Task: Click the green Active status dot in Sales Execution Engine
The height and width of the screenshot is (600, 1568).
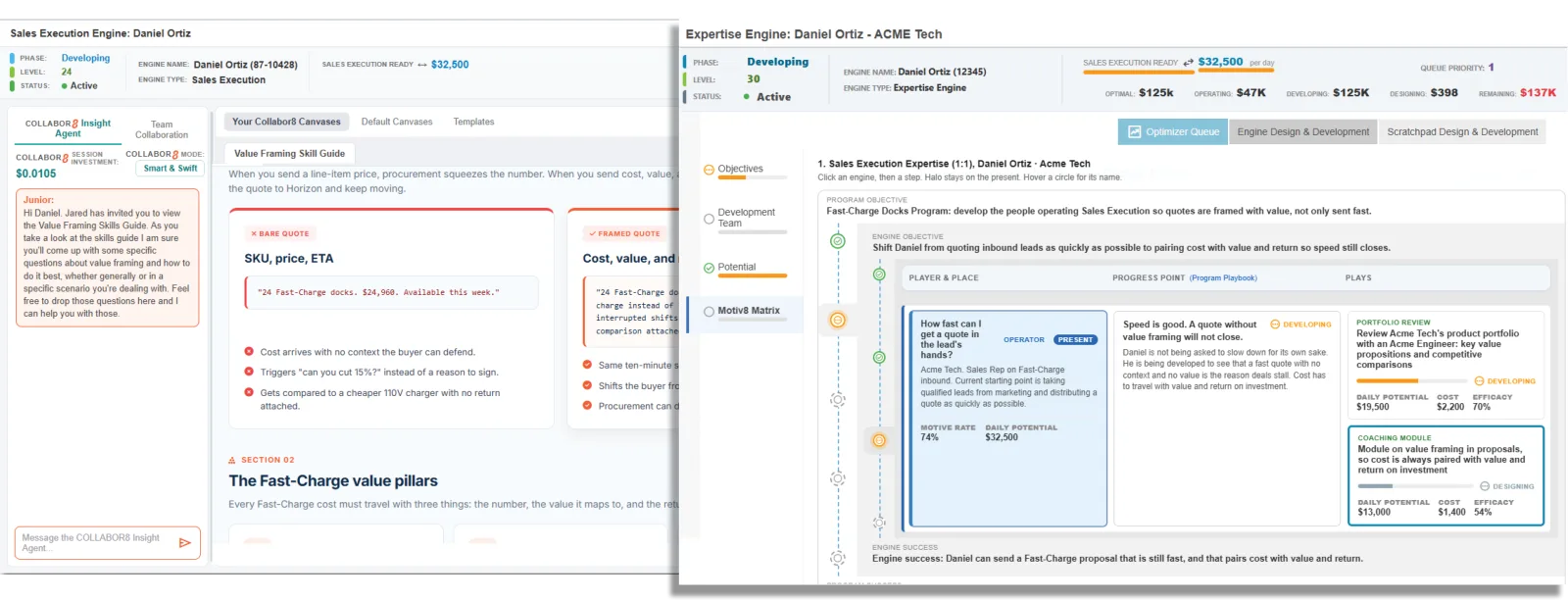Action: pos(65,86)
